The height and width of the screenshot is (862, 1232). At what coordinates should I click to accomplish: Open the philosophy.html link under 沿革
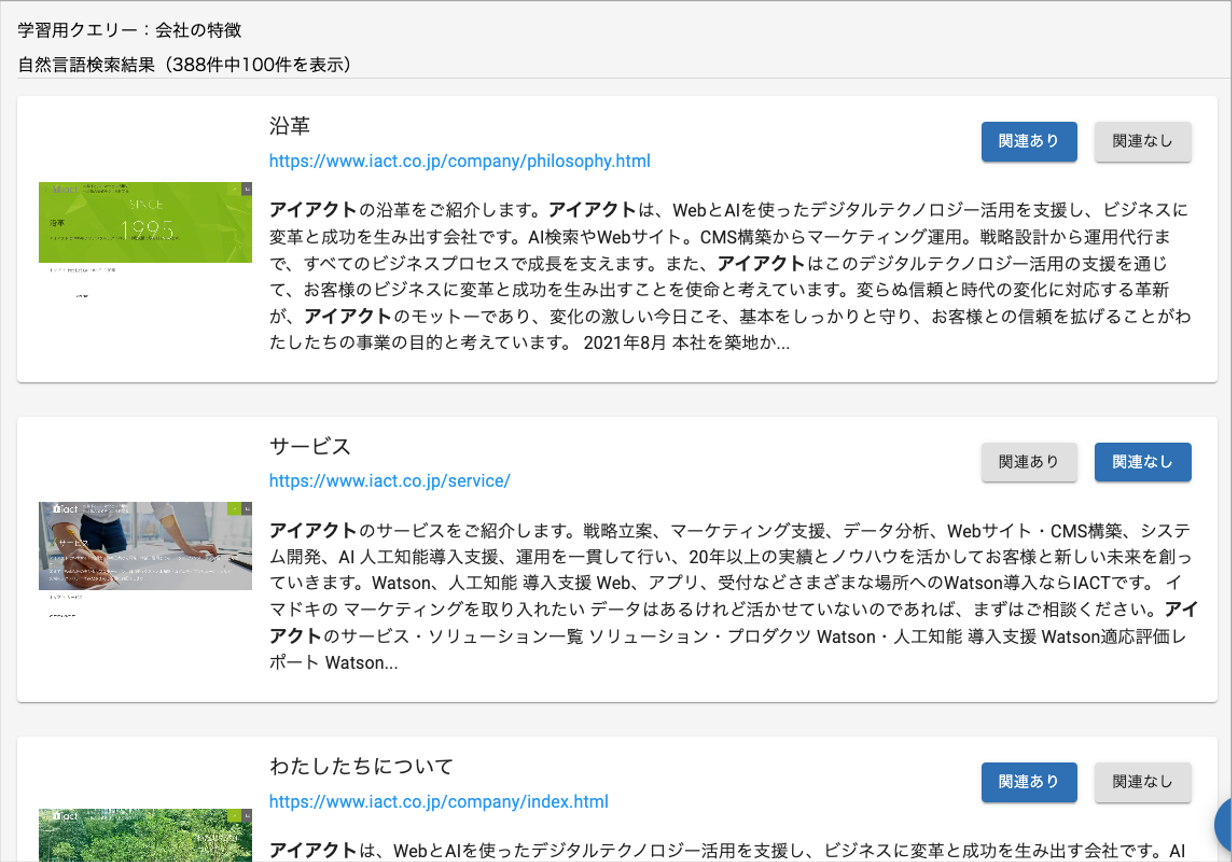pos(460,161)
